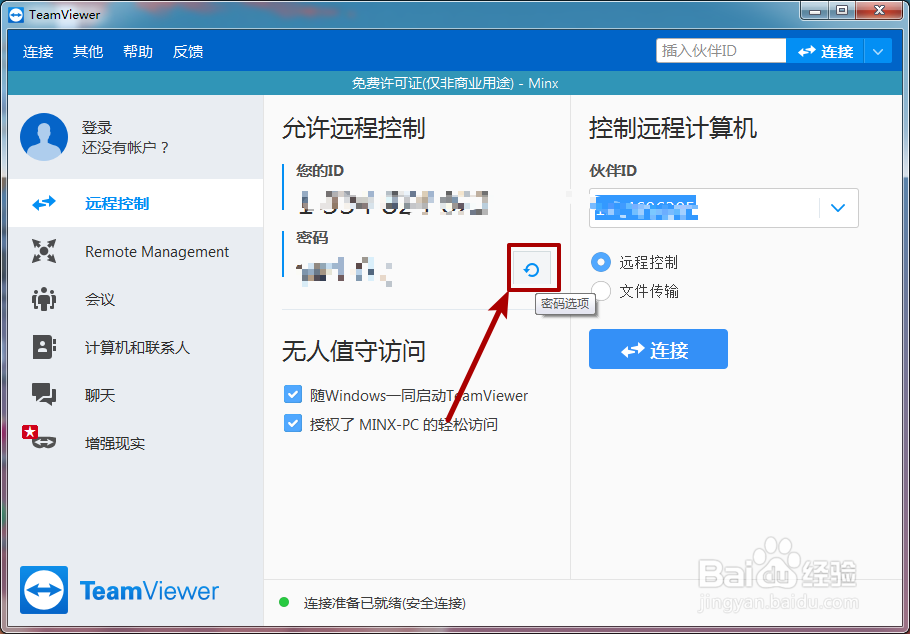The height and width of the screenshot is (634, 910).
Task: Open the 反馈 menu
Action: [188, 52]
